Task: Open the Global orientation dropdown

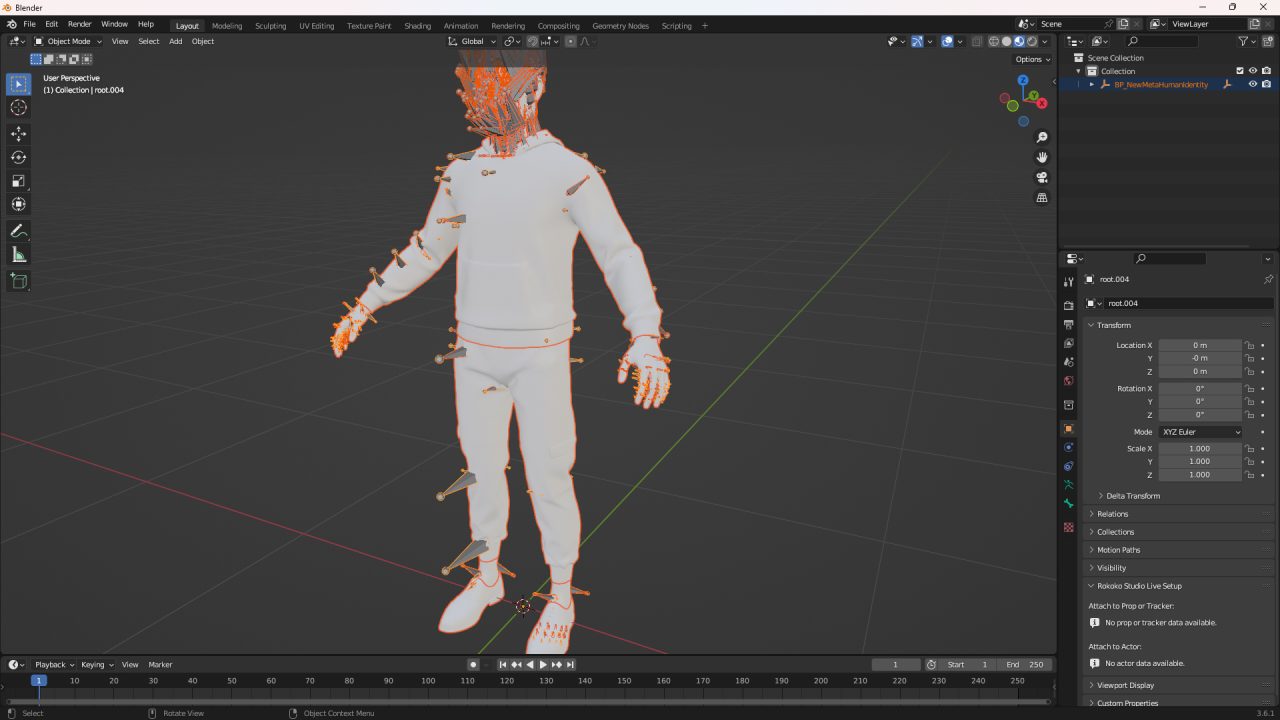Action: pos(472,41)
